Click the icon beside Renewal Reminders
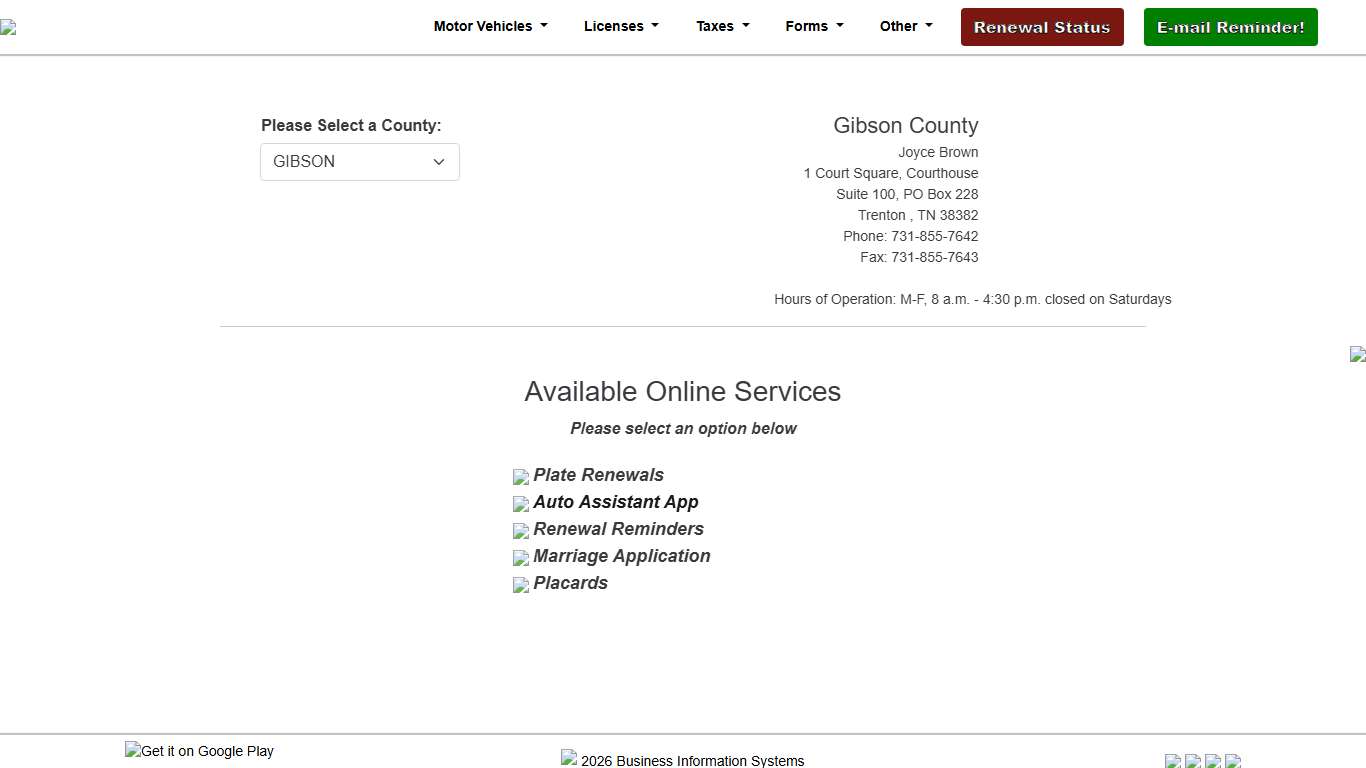This screenshot has height=768, width=1366. click(x=520, y=531)
